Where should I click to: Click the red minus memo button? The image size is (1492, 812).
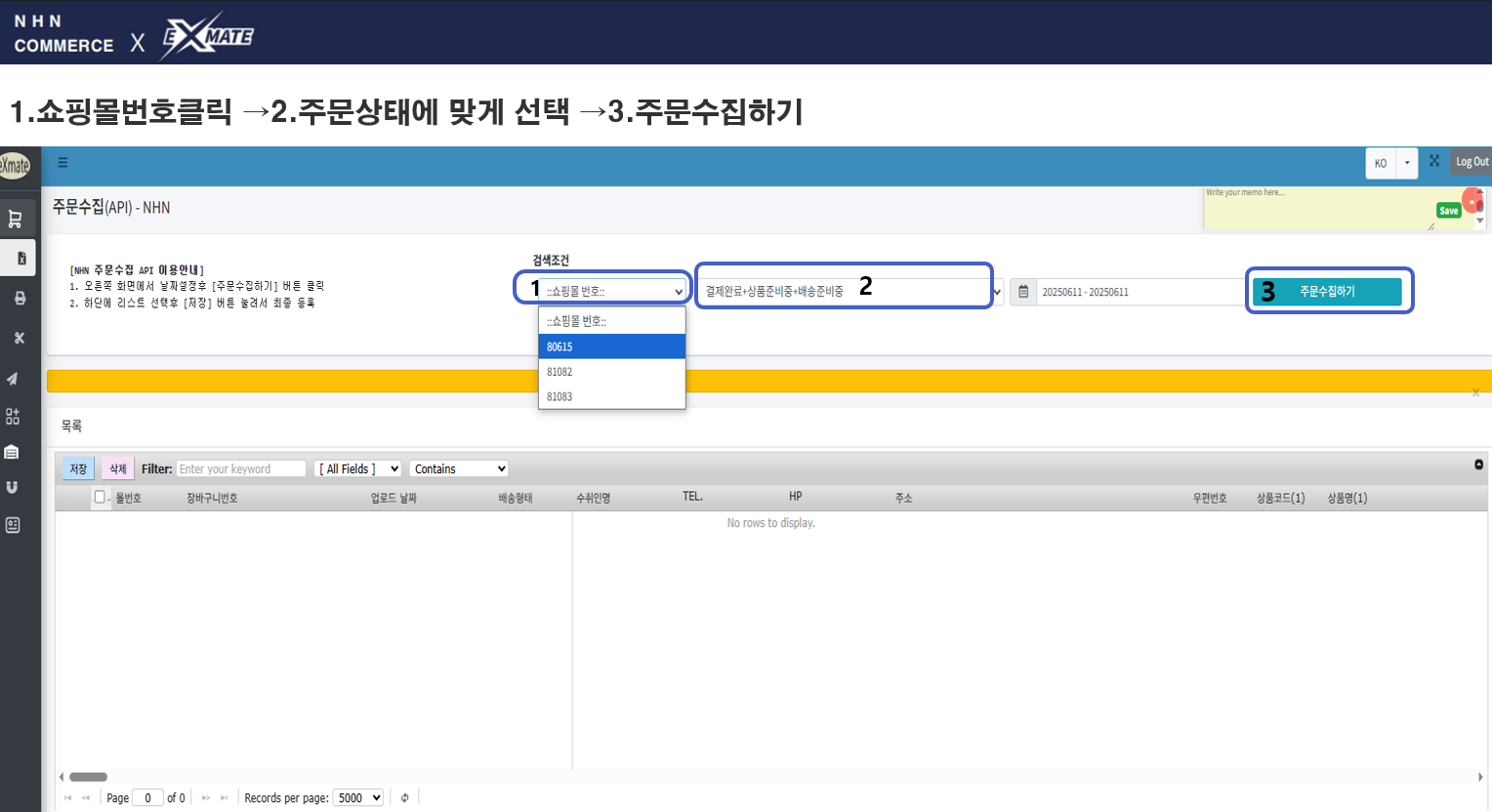click(x=1472, y=202)
